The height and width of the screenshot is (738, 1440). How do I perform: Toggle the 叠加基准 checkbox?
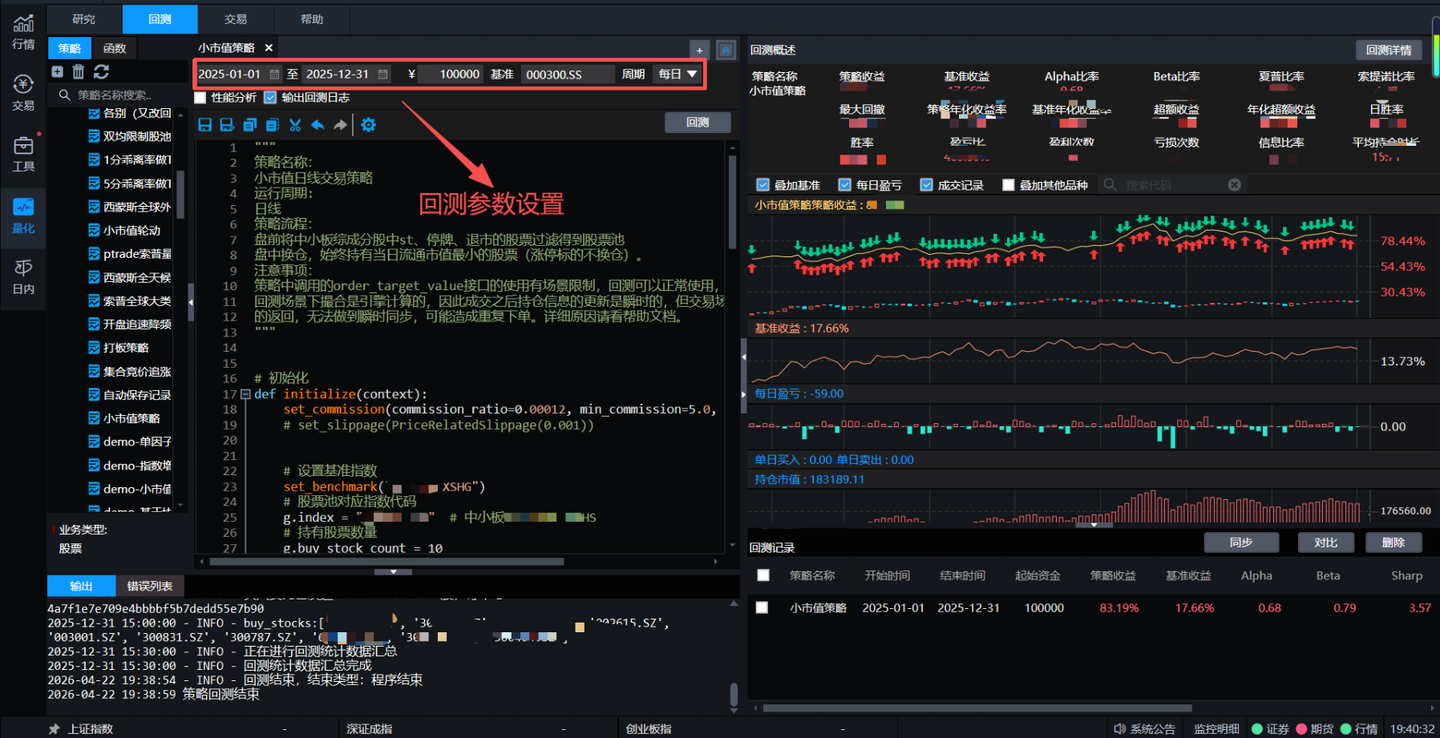click(x=763, y=185)
